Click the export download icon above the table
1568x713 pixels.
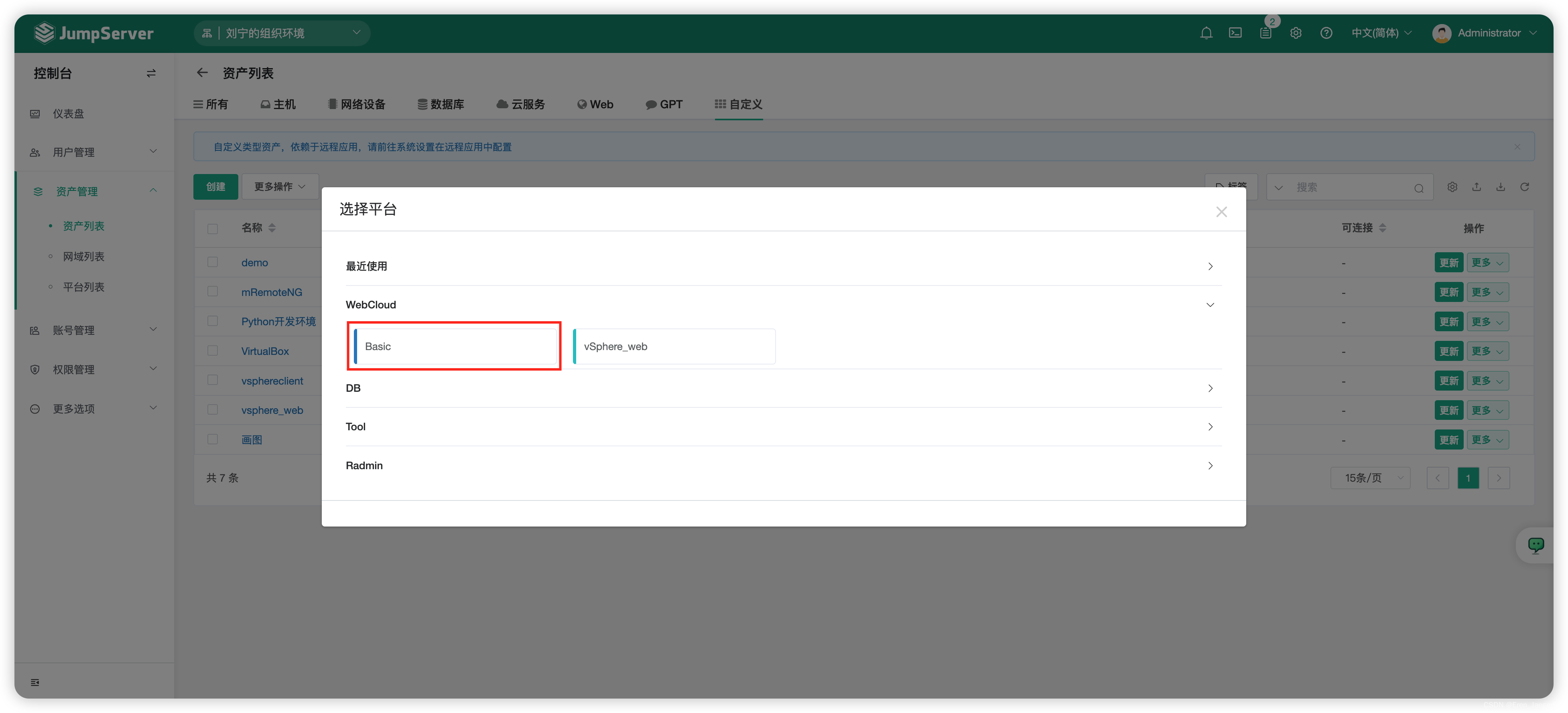tap(1501, 187)
